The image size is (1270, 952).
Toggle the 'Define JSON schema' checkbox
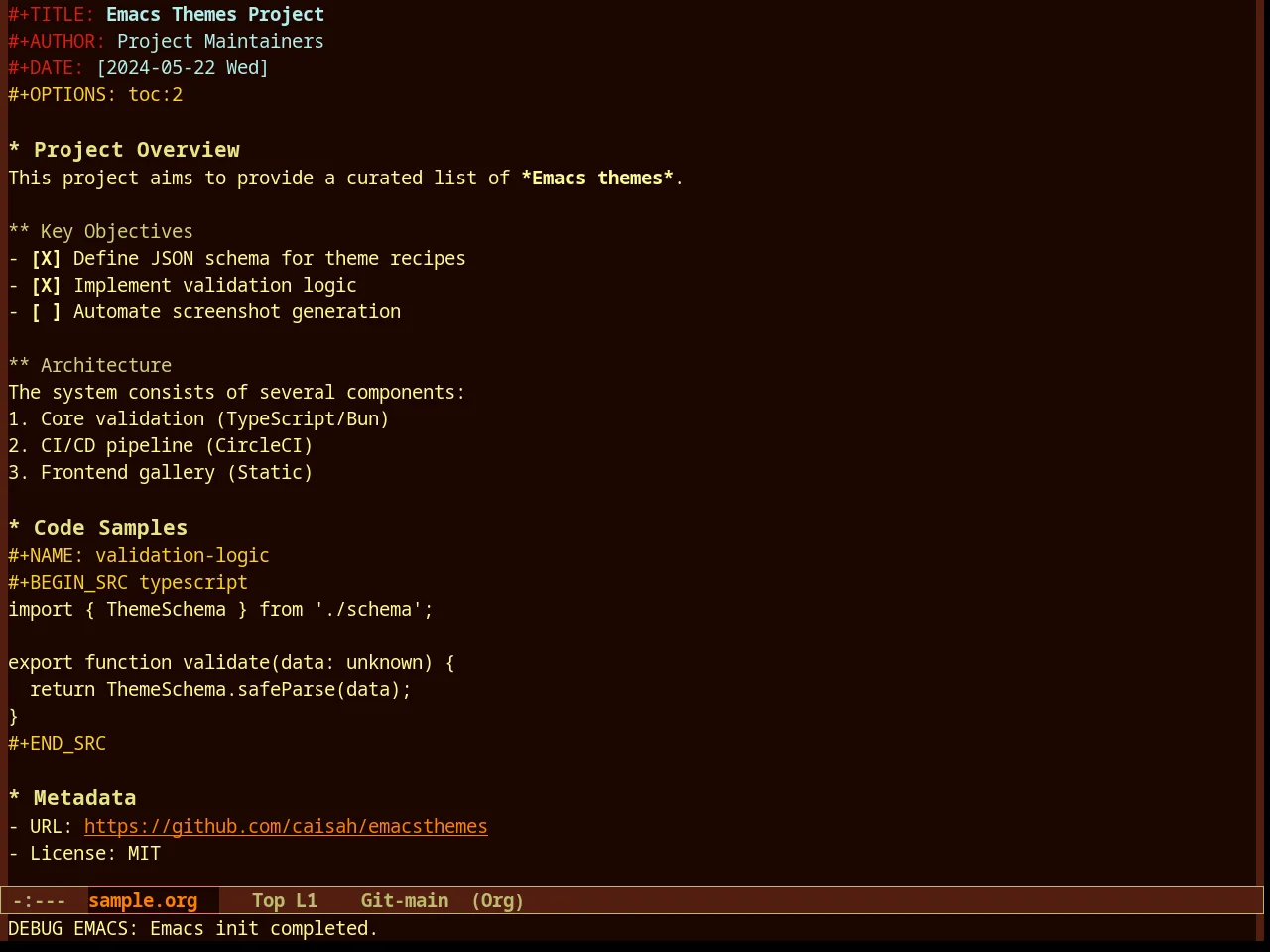point(46,259)
